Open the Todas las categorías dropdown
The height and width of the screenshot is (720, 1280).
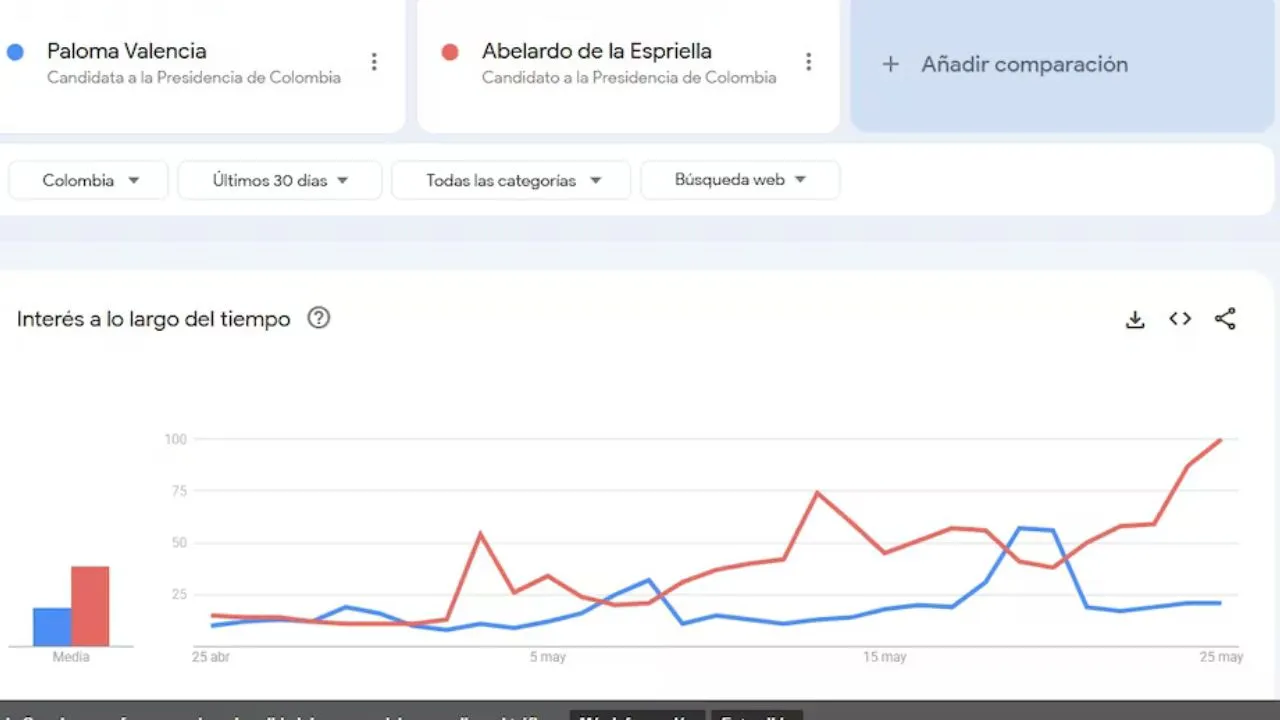coord(511,180)
